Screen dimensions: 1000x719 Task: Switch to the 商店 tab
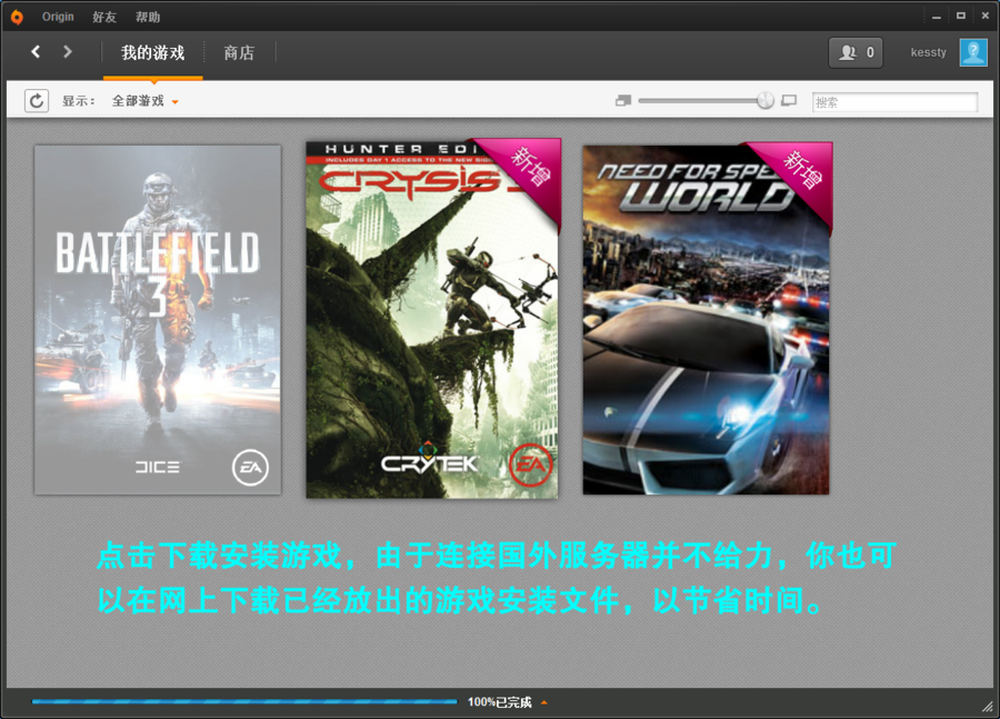click(x=239, y=53)
